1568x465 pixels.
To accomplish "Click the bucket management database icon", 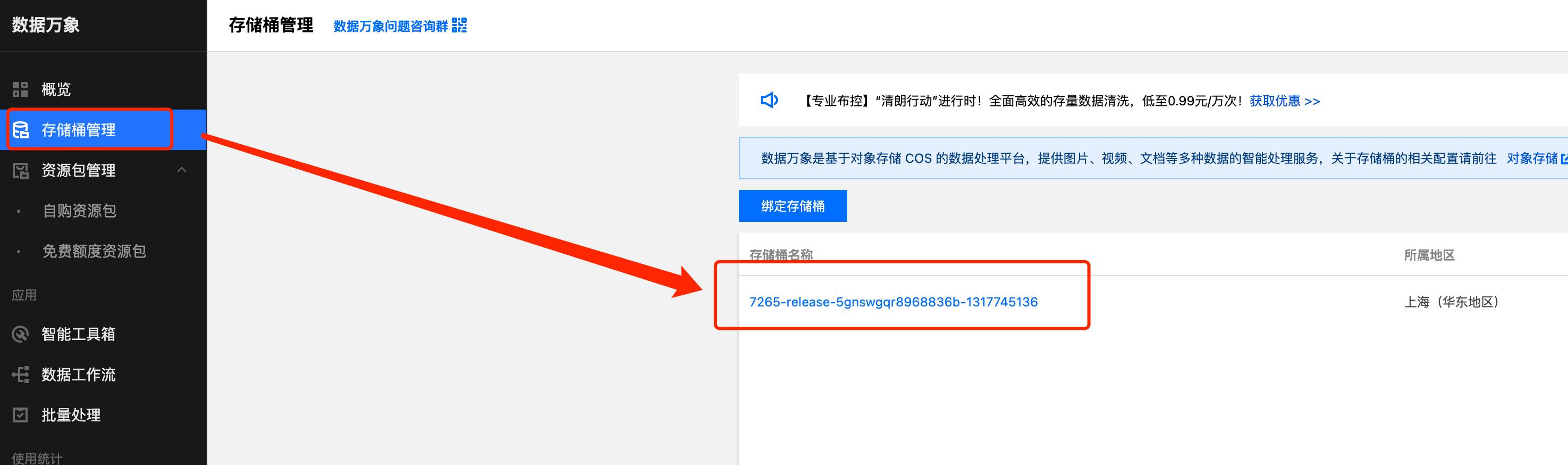I will (21, 130).
